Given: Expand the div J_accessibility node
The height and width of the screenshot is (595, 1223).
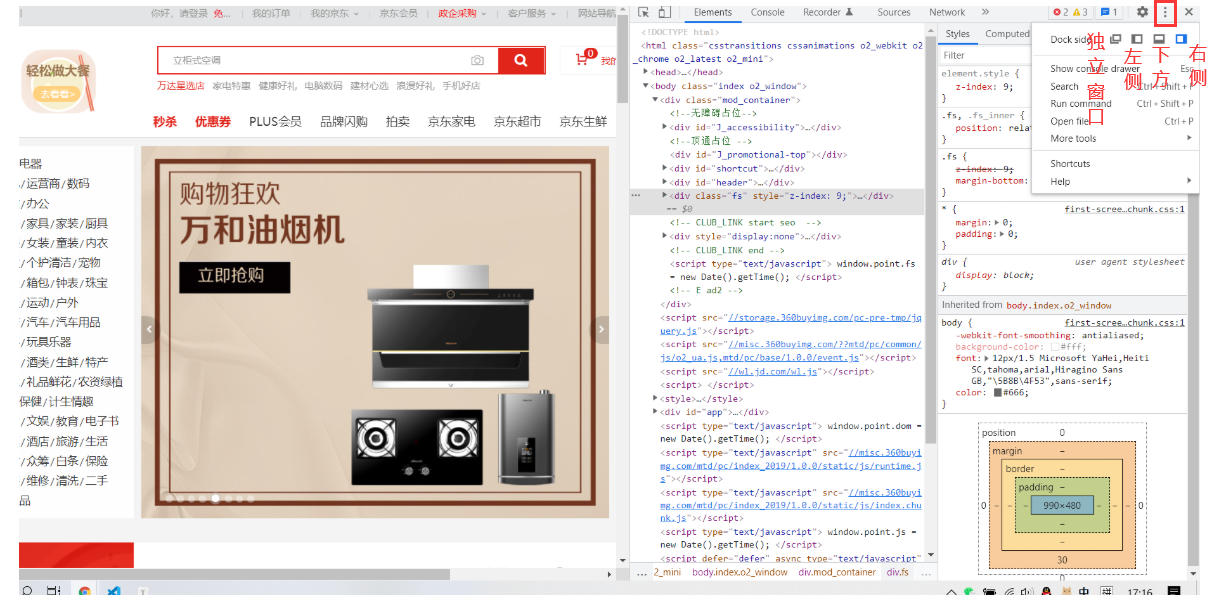Looking at the screenshot, I should click(x=665, y=127).
